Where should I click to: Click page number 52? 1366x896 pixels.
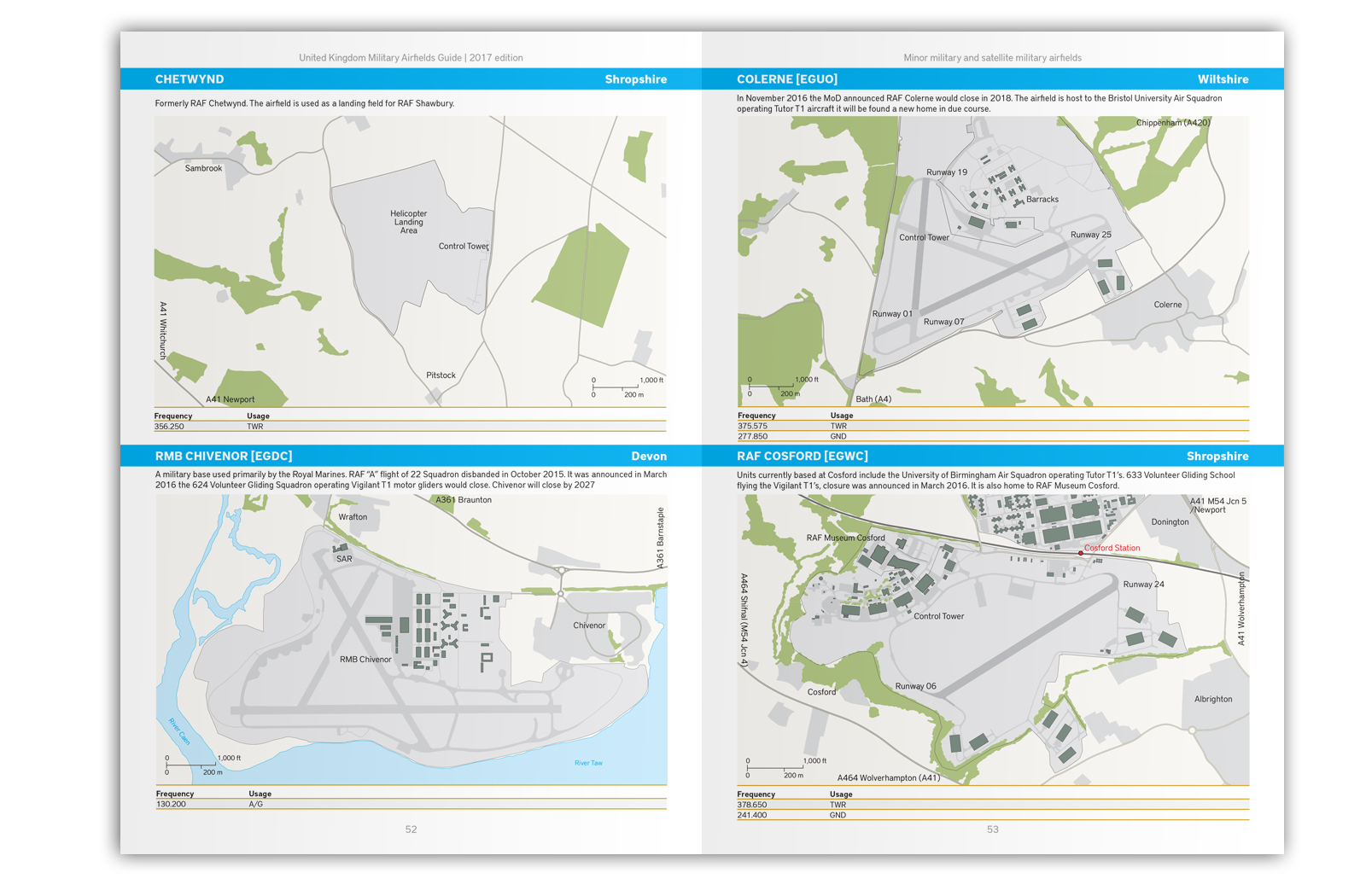click(x=411, y=829)
